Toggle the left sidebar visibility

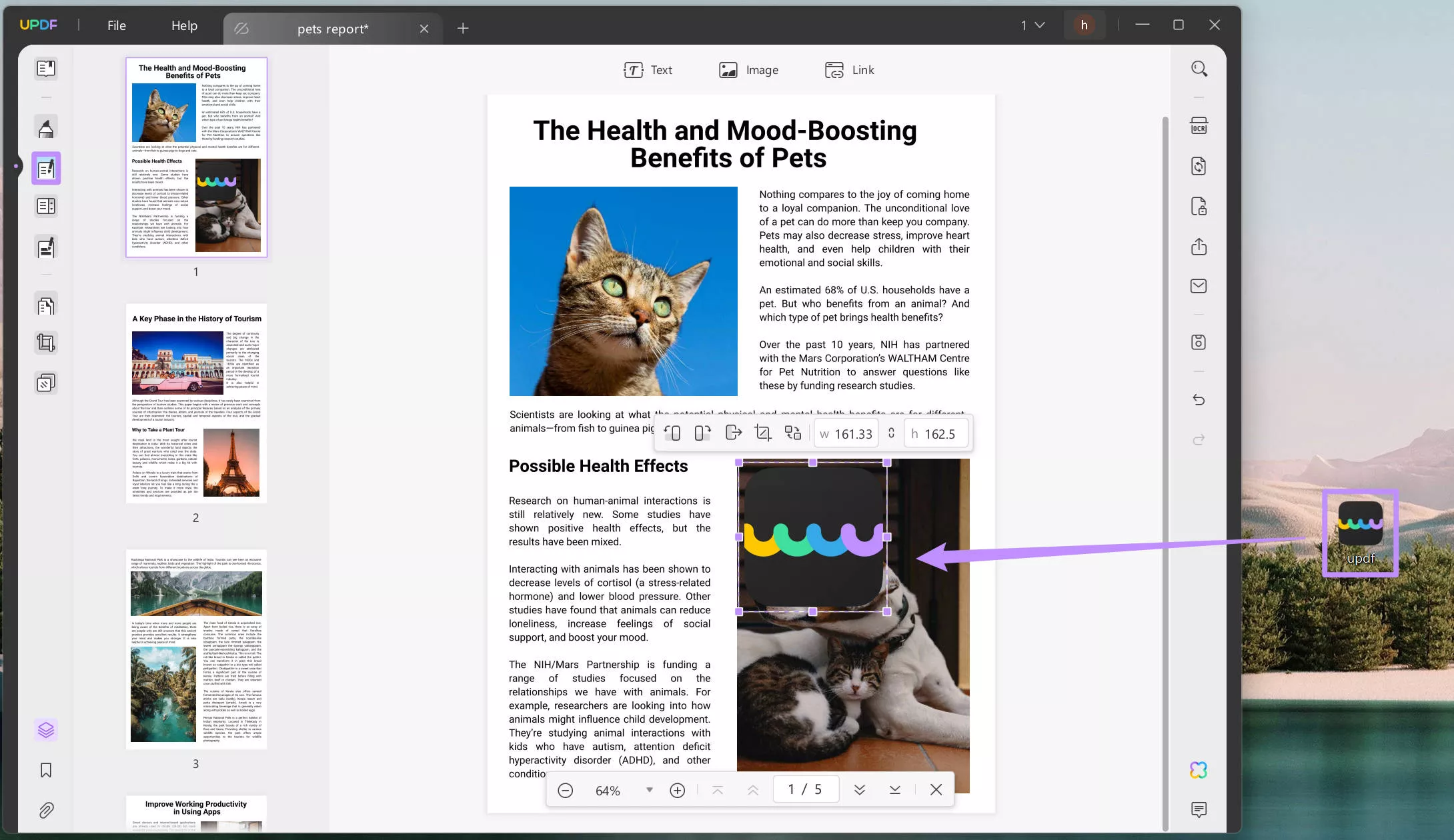click(x=14, y=162)
